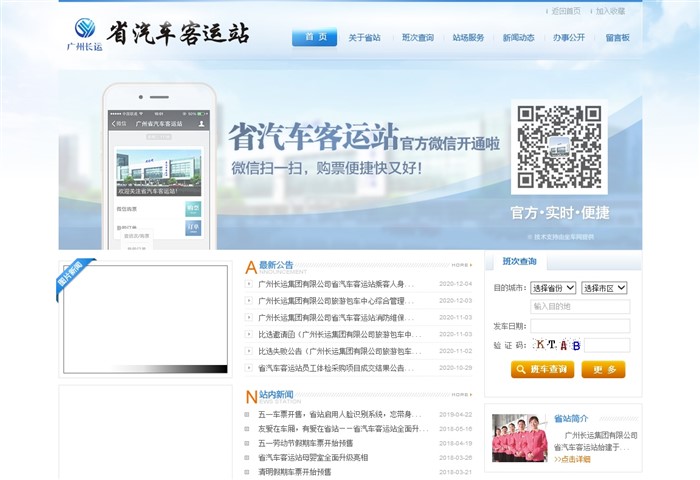Click MORE beside 站内新闻
The width and height of the screenshot is (700, 480).
pos(462,395)
